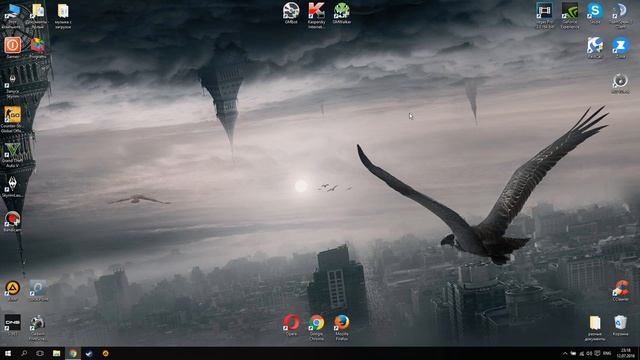640x360 pixels.
Task: Launch Skype desktop icon
Action: (x=595, y=11)
